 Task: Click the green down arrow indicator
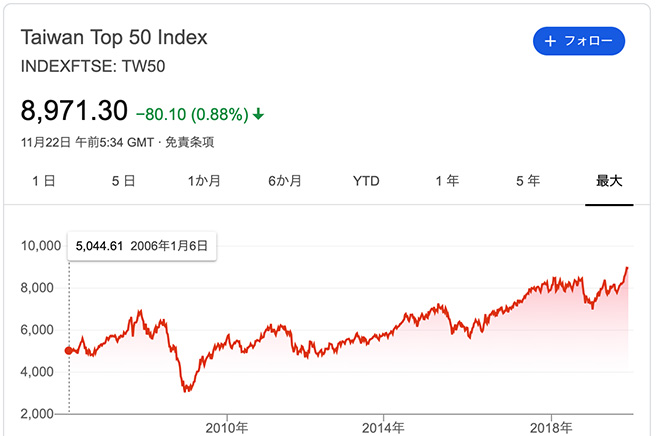[x=259, y=114]
